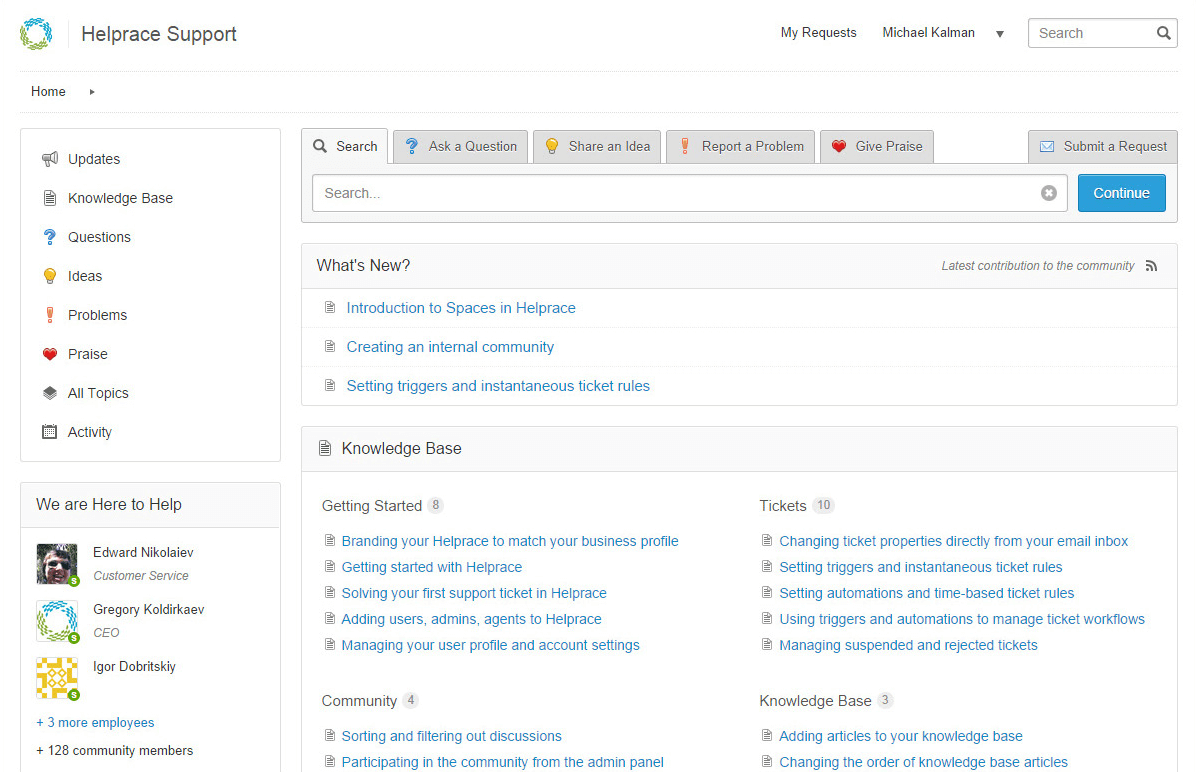Screen dimensions: 1197x772
Task: Click the page icon beside Getting started with Helprace
Action: point(330,567)
